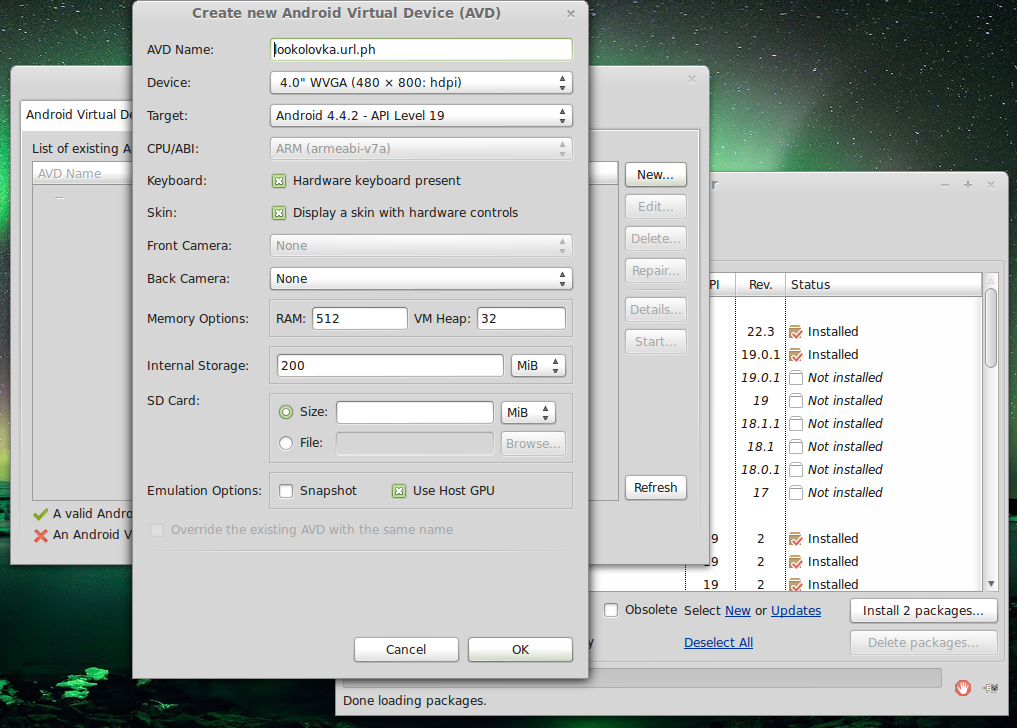This screenshot has width=1017, height=728.
Task: Click the SDK Manager package list scrollbar thumb
Action: coord(990,328)
